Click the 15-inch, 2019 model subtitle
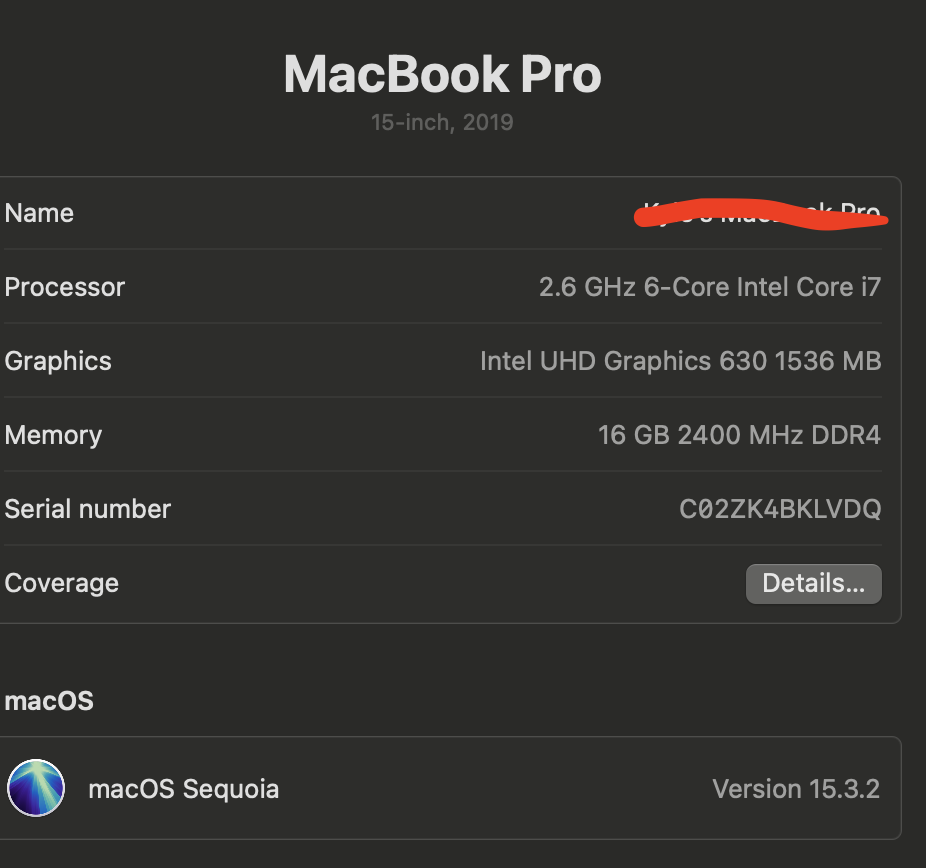The width and height of the screenshot is (926, 868). tap(442, 123)
